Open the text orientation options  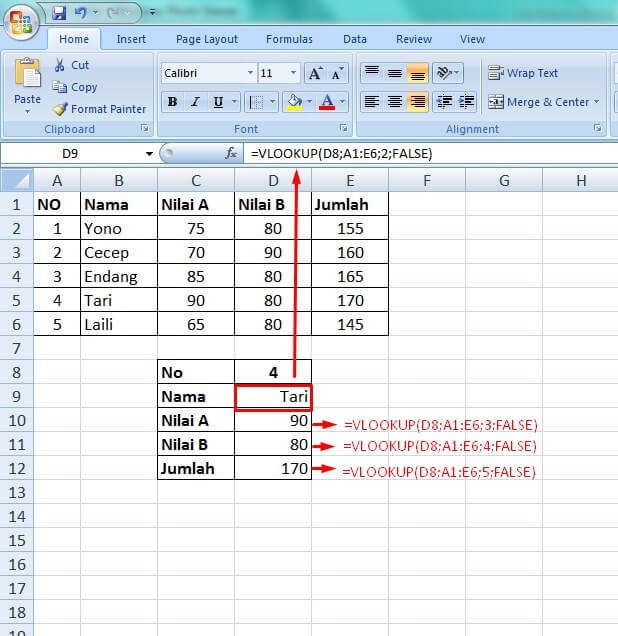(x=448, y=73)
